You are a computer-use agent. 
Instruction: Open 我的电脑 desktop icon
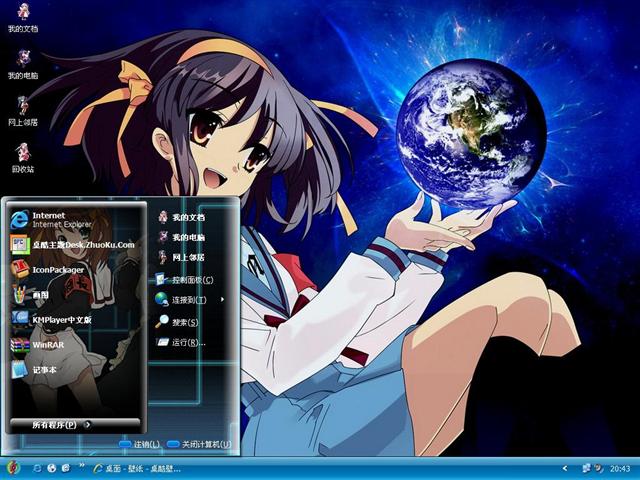[x=23, y=64]
